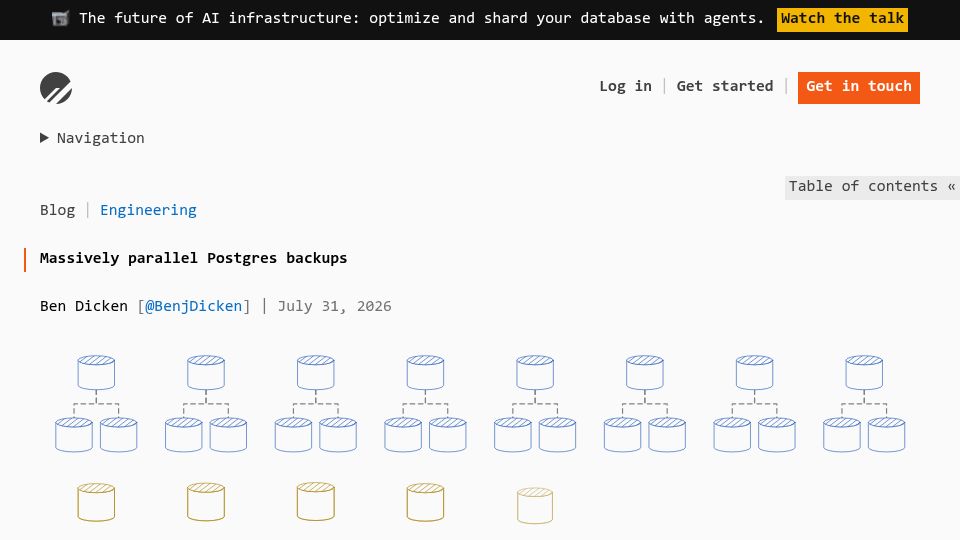Click the banner text about AI infrastructure
Image resolution: width=960 pixels, height=540 pixels.
point(421,18)
